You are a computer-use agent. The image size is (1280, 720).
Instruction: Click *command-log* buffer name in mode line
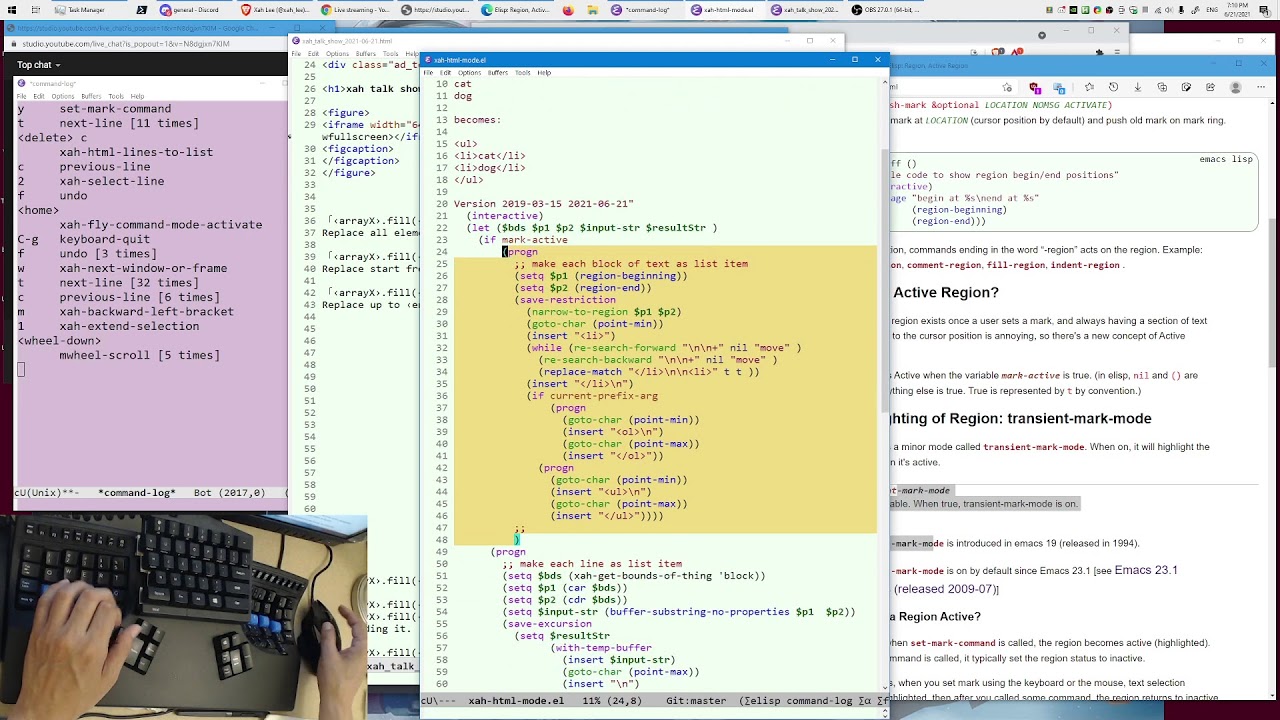pyautogui.click(x=137, y=493)
